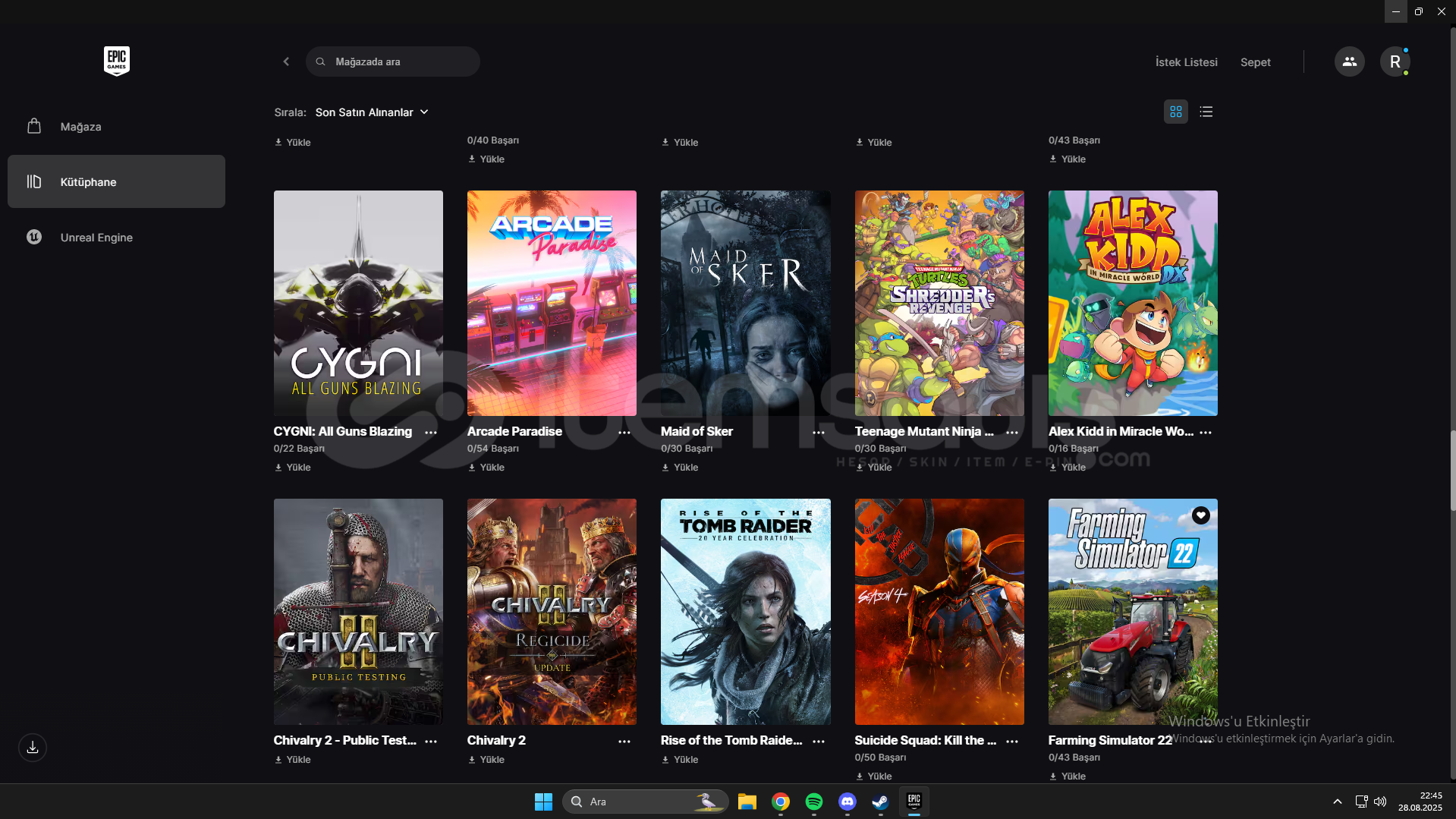Expand the Son Satın Alınanlar sort dropdown
The height and width of the screenshot is (819, 1456).
pos(372,112)
